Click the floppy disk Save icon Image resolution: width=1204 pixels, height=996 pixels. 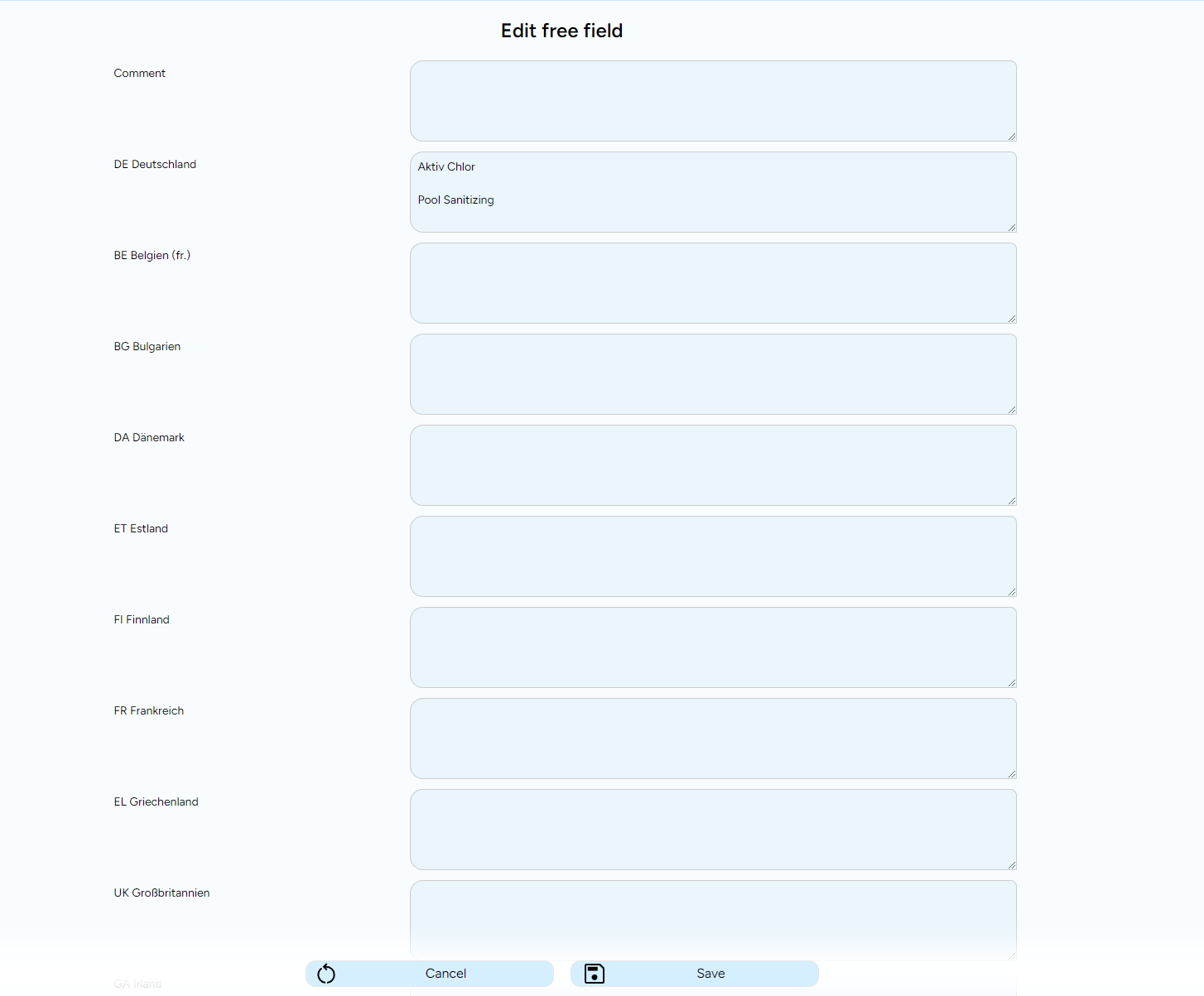(x=595, y=974)
